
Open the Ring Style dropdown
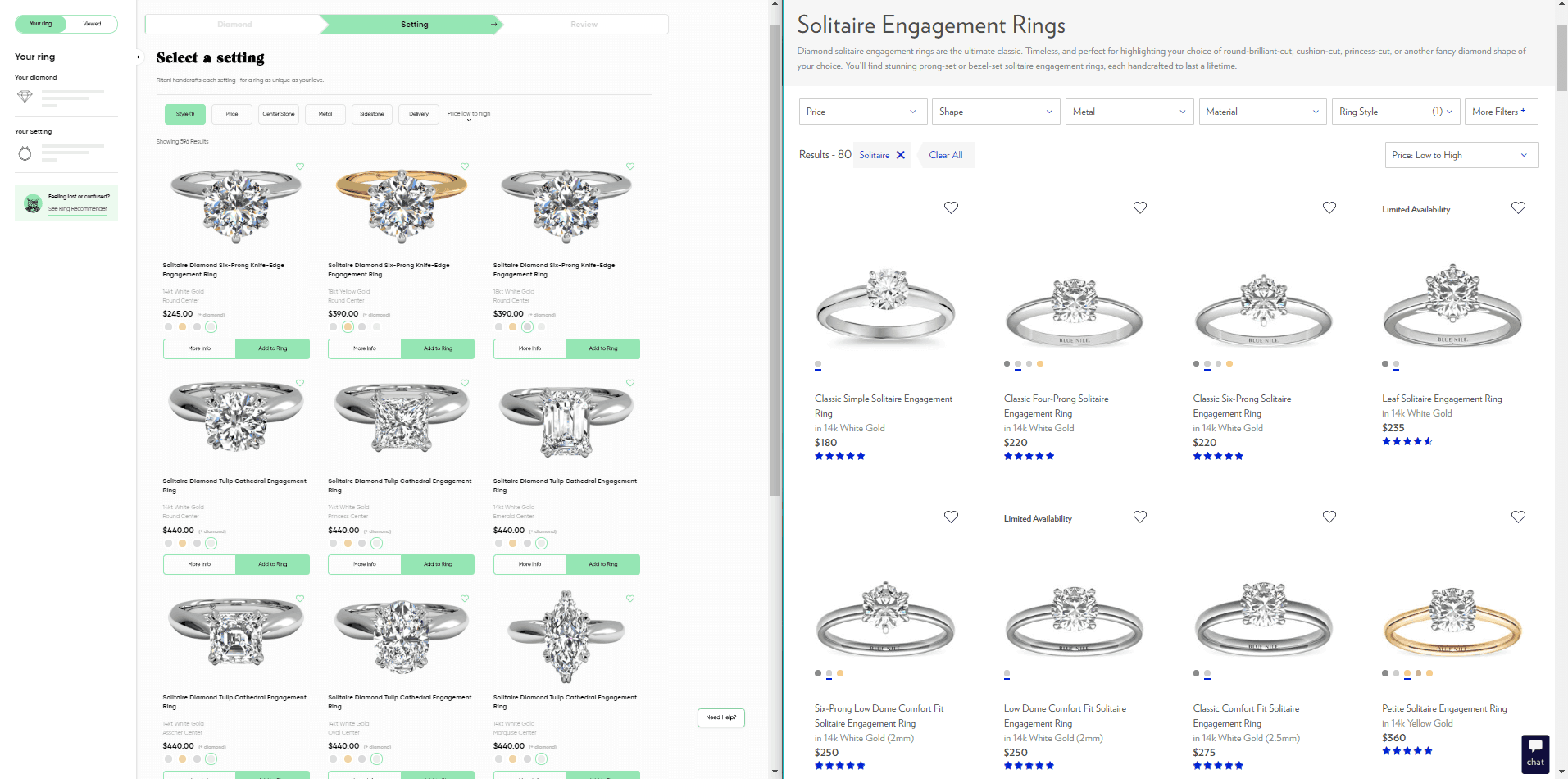pyautogui.click(x=1394, y=112)
